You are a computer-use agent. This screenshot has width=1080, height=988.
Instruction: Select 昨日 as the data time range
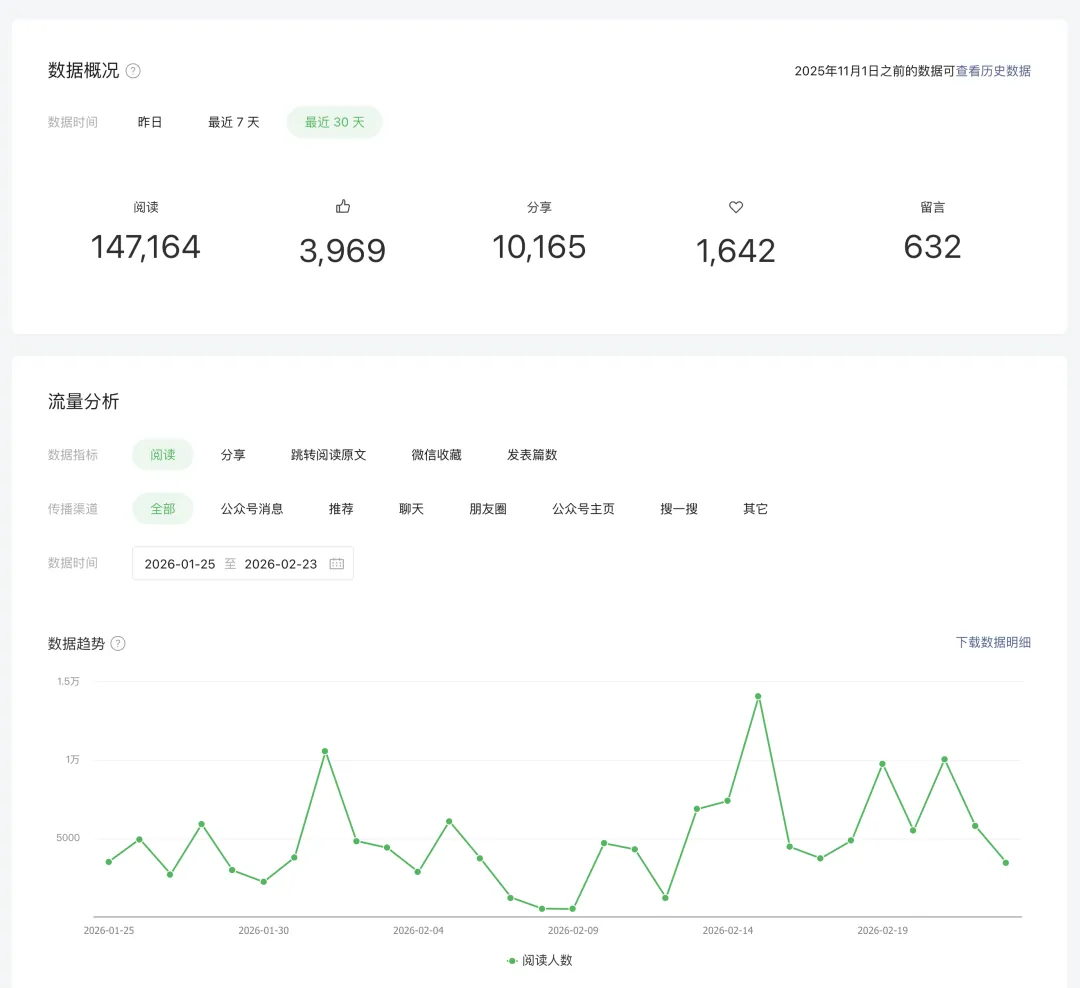150,121
